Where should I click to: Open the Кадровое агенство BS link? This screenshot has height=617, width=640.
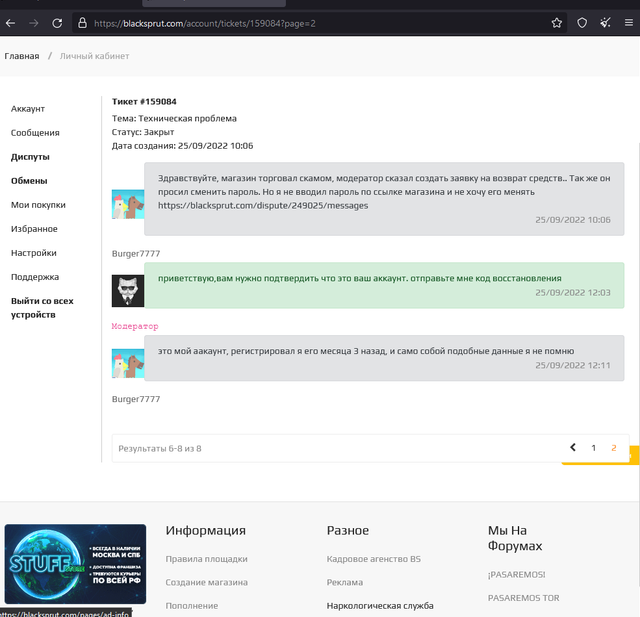(x=373, y=559)
